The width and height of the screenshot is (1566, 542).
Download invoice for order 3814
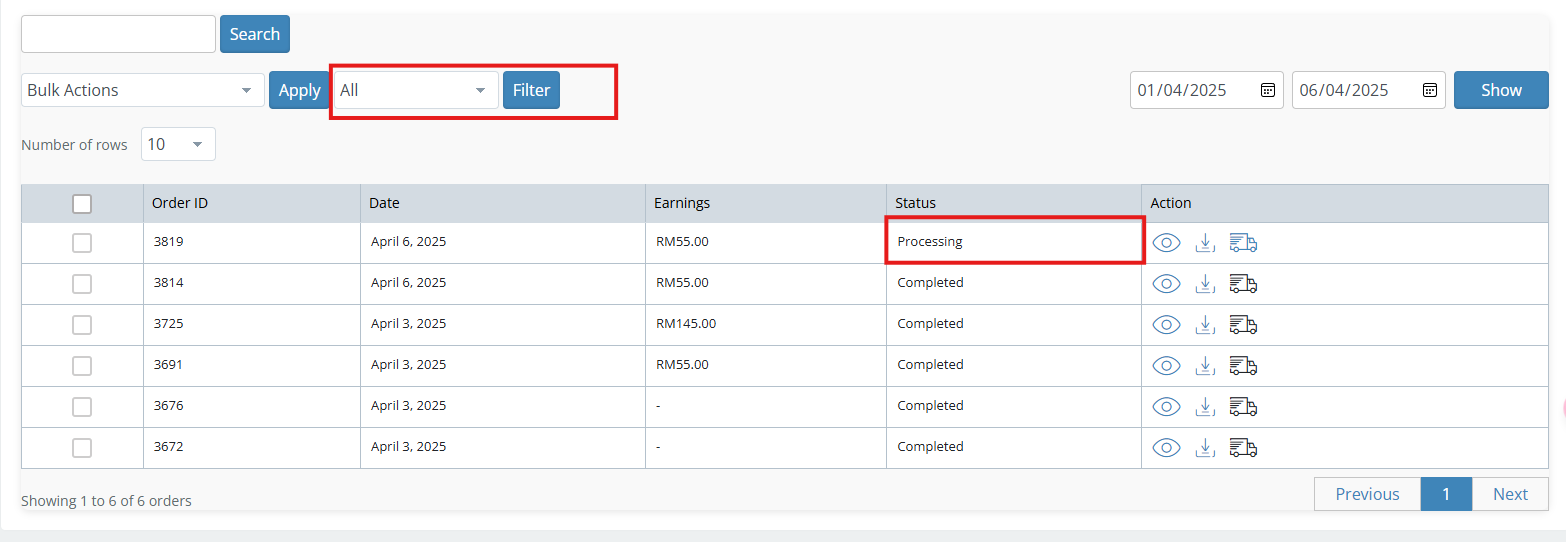click(x=1205, y=284)
